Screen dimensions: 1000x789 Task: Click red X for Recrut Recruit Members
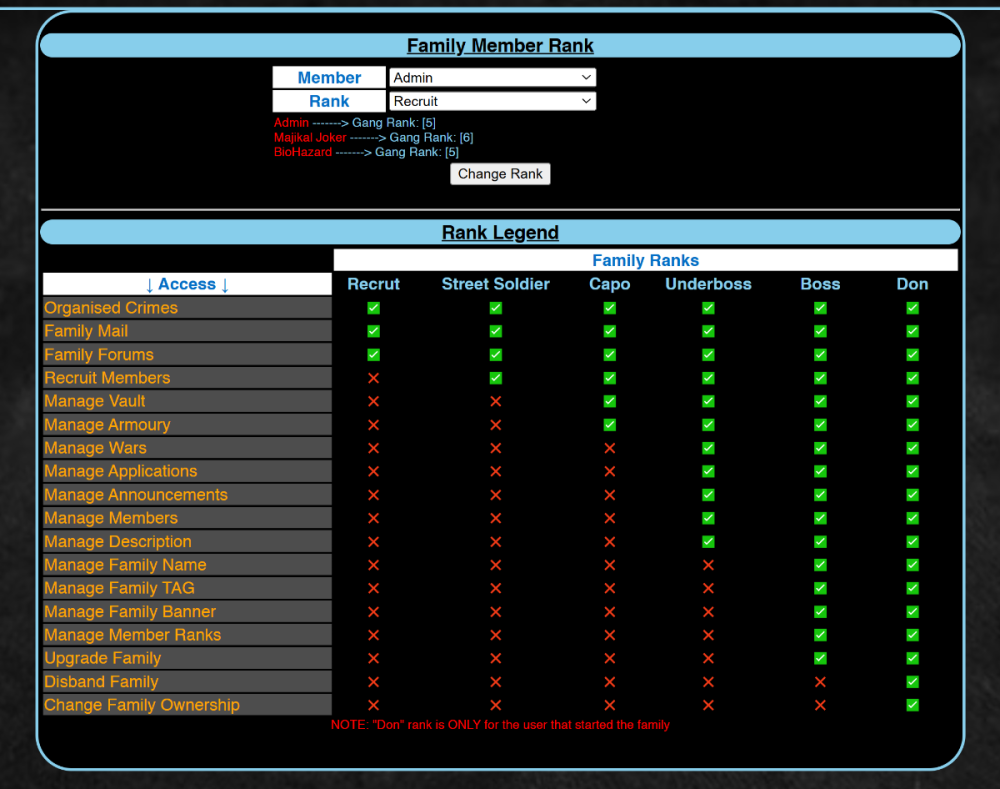point(373,378)
